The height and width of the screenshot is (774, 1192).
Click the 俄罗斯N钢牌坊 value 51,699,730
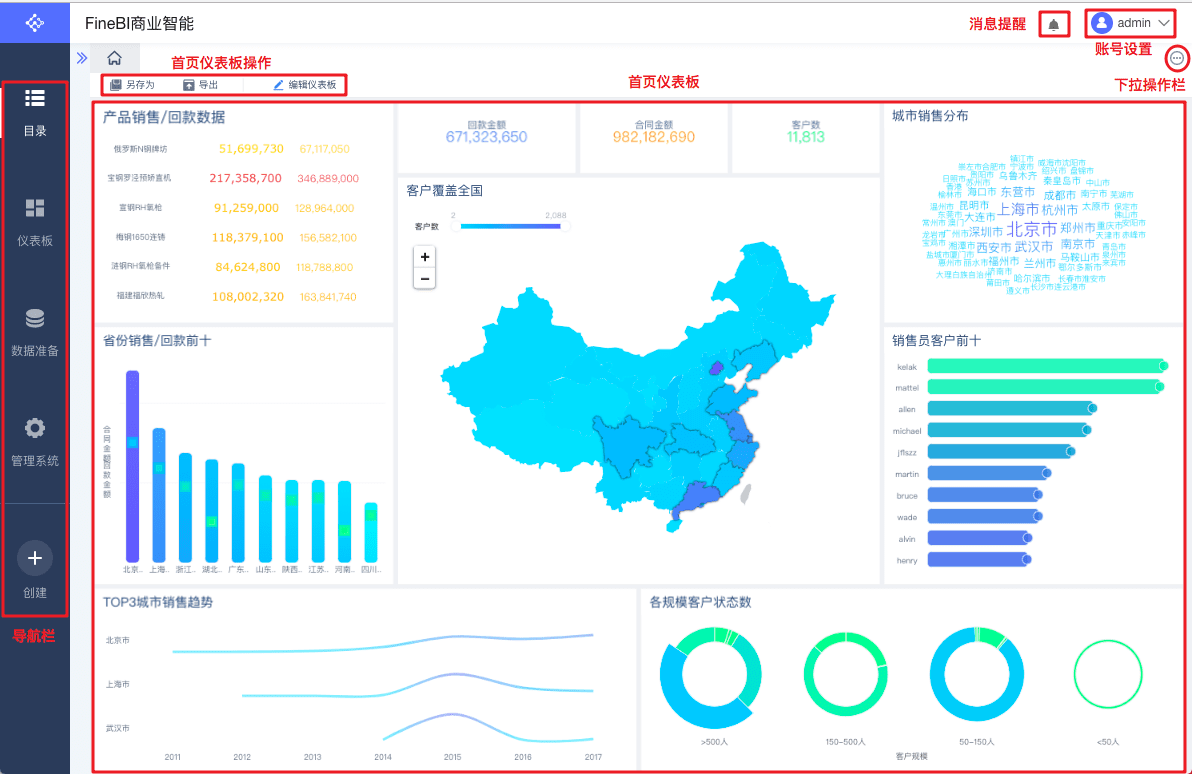[x=251, y=148]
